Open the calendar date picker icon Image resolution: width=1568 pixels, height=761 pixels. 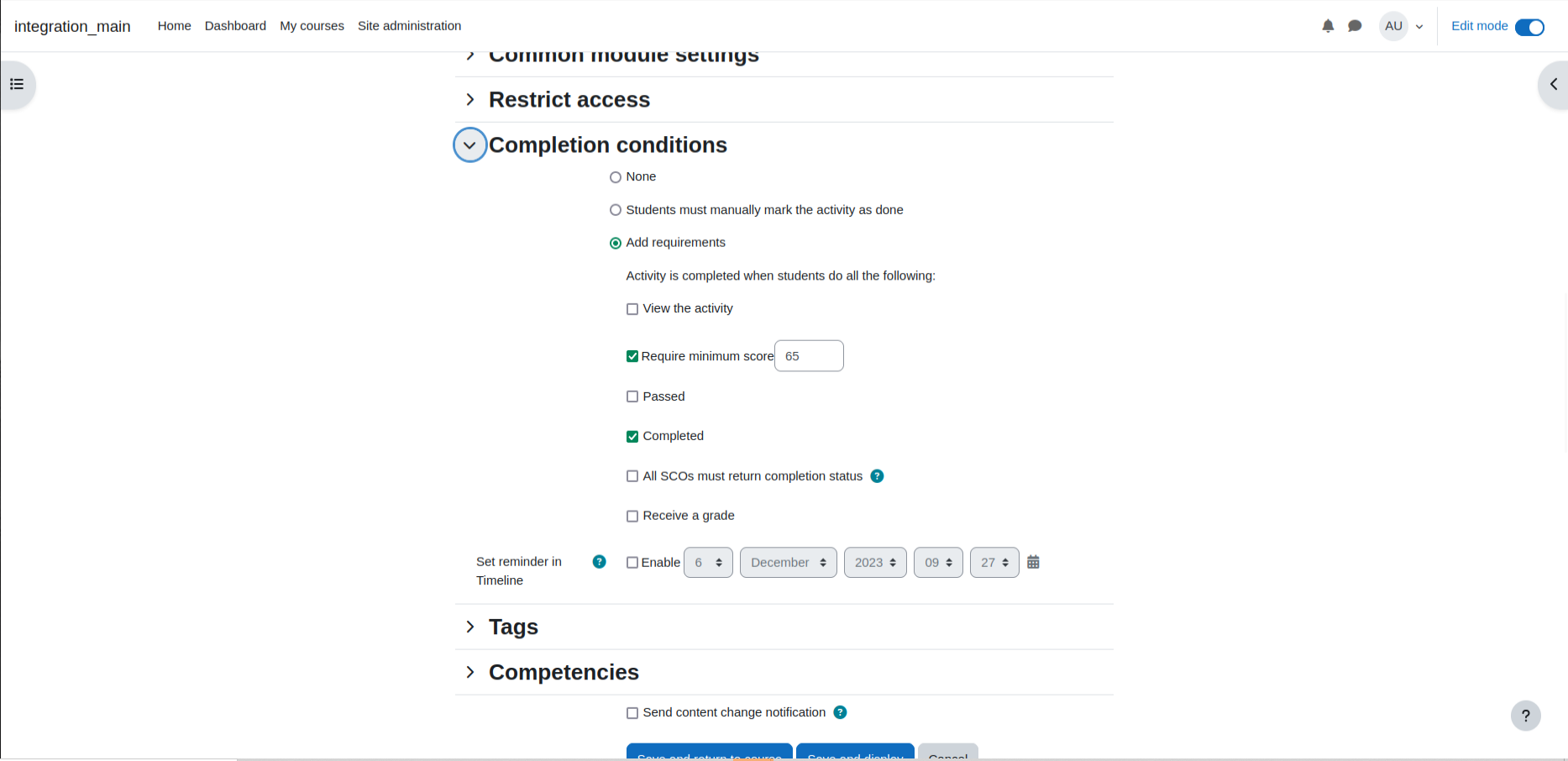pos(1033,562)
